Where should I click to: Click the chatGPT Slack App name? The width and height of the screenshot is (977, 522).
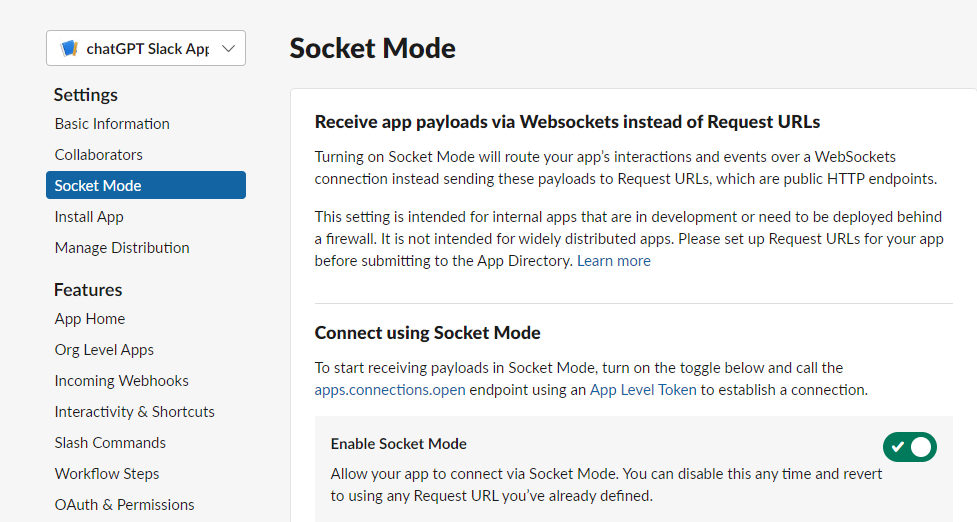(148, 48)
